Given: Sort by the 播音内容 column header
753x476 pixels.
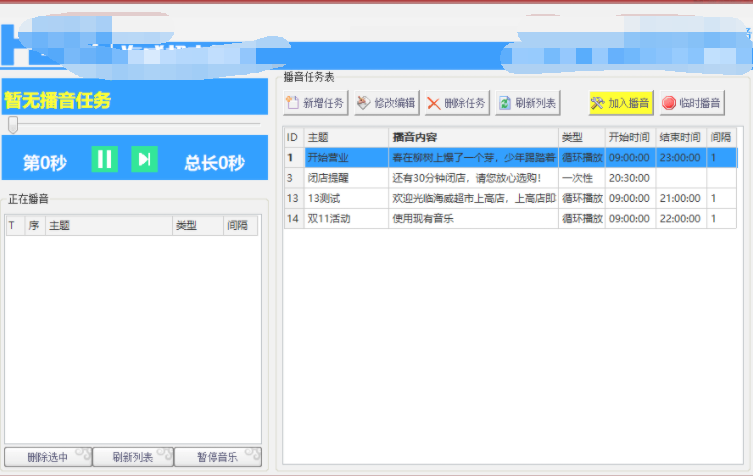Looking at the screenshot, I should (x=472, y=137).
